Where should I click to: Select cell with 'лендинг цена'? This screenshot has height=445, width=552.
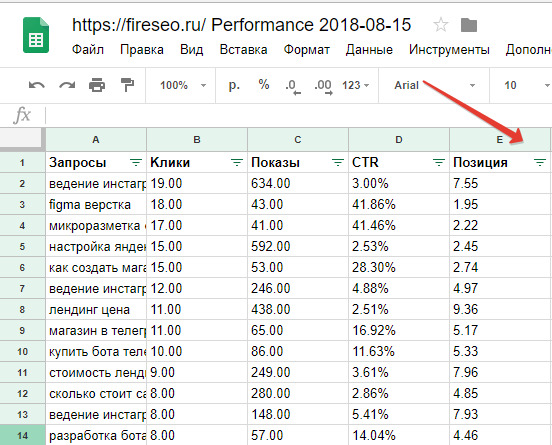pos(96,309)
